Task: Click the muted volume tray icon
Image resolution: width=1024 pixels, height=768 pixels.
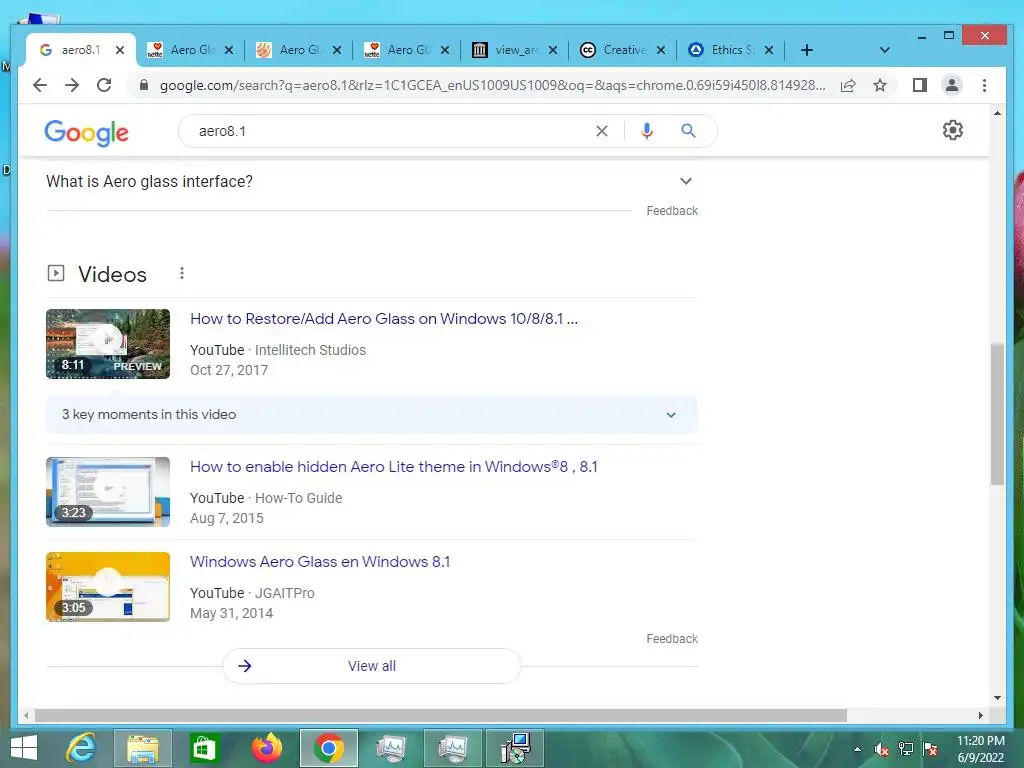Action: point(881,749)
